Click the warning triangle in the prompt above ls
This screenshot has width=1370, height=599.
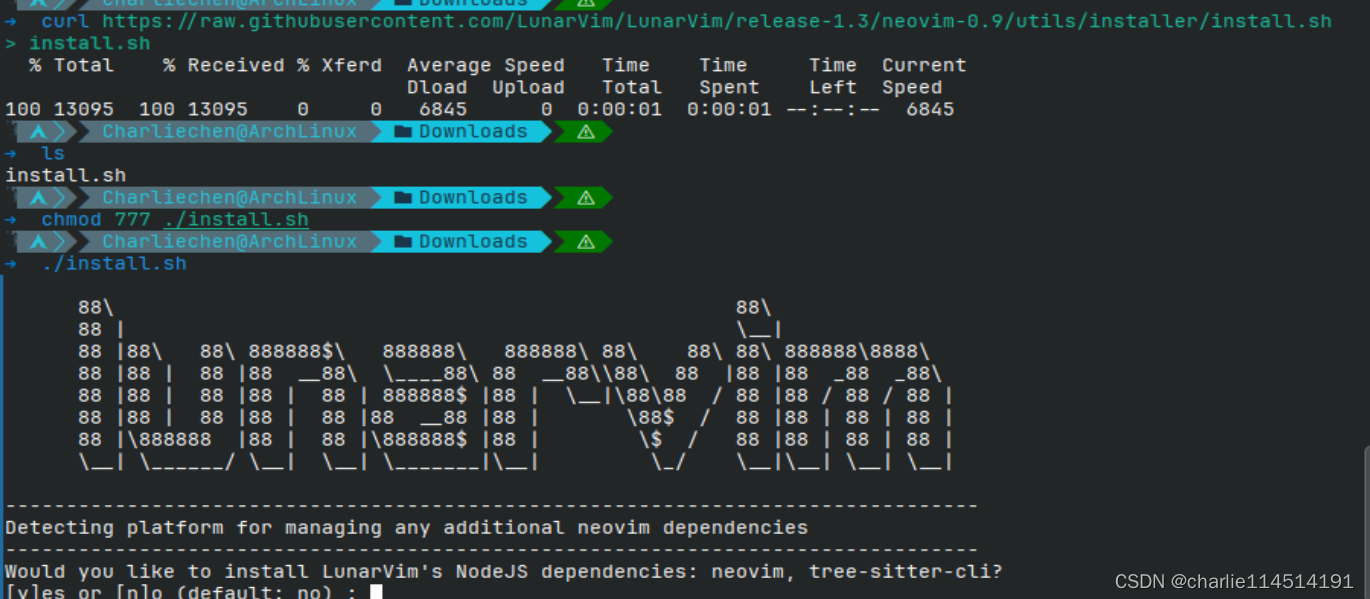(586, 132)
